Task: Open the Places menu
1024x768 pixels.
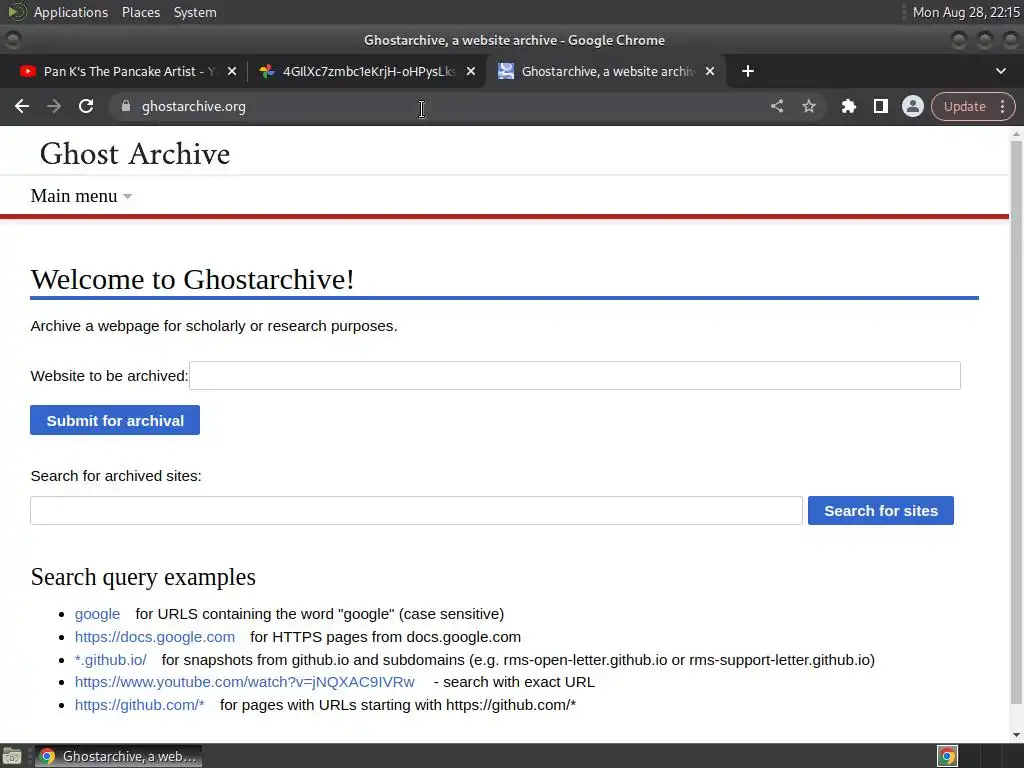Action: 140,12
